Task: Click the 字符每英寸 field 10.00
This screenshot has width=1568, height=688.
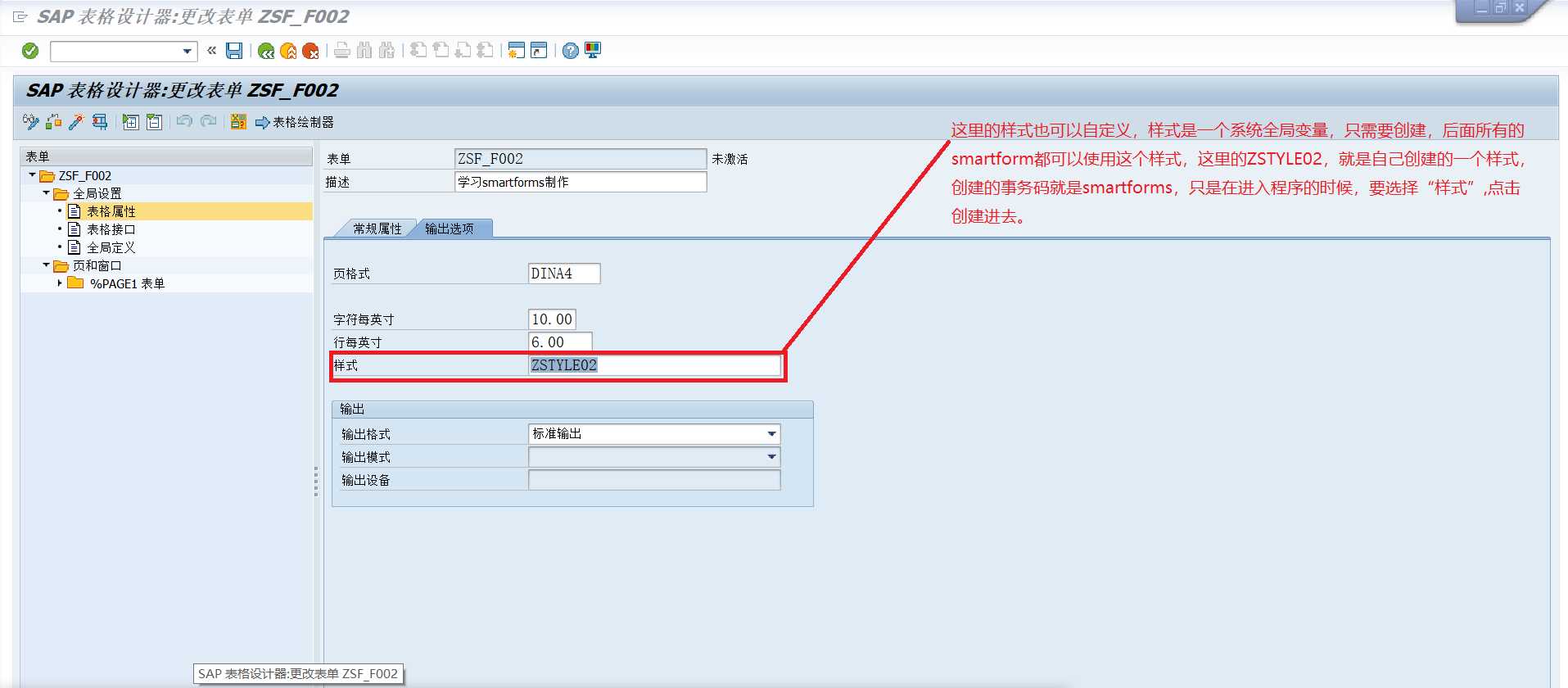Action: (x=552, y=319)
